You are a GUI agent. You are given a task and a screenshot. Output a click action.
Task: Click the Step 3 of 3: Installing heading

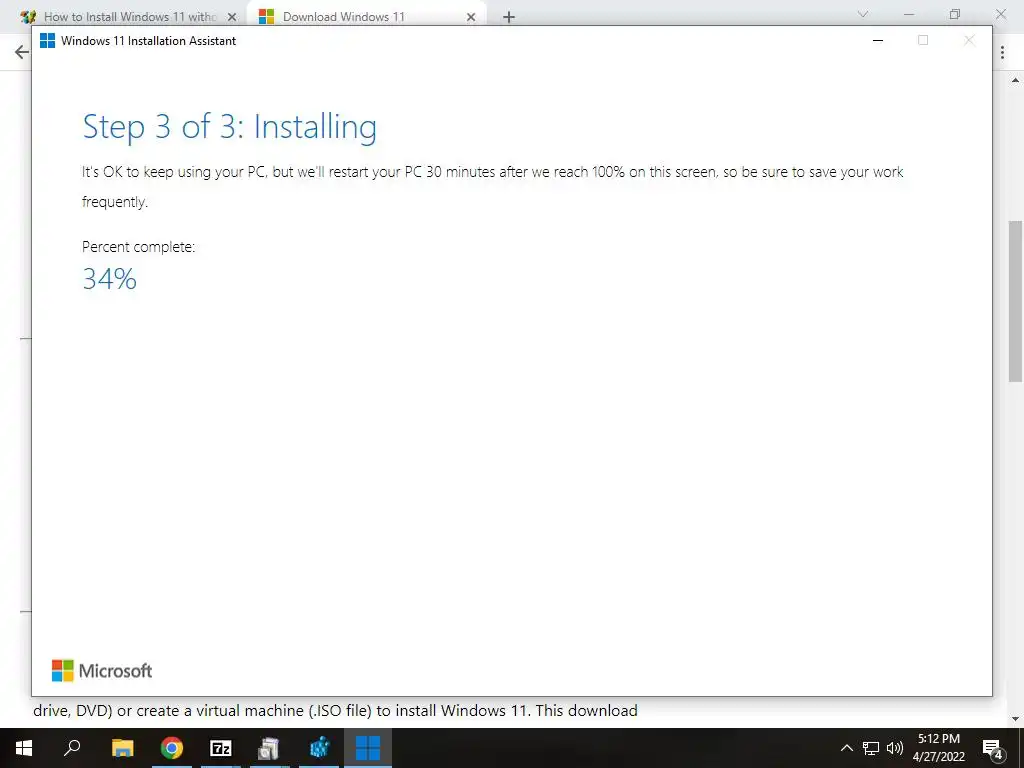(x=229, y=127)
